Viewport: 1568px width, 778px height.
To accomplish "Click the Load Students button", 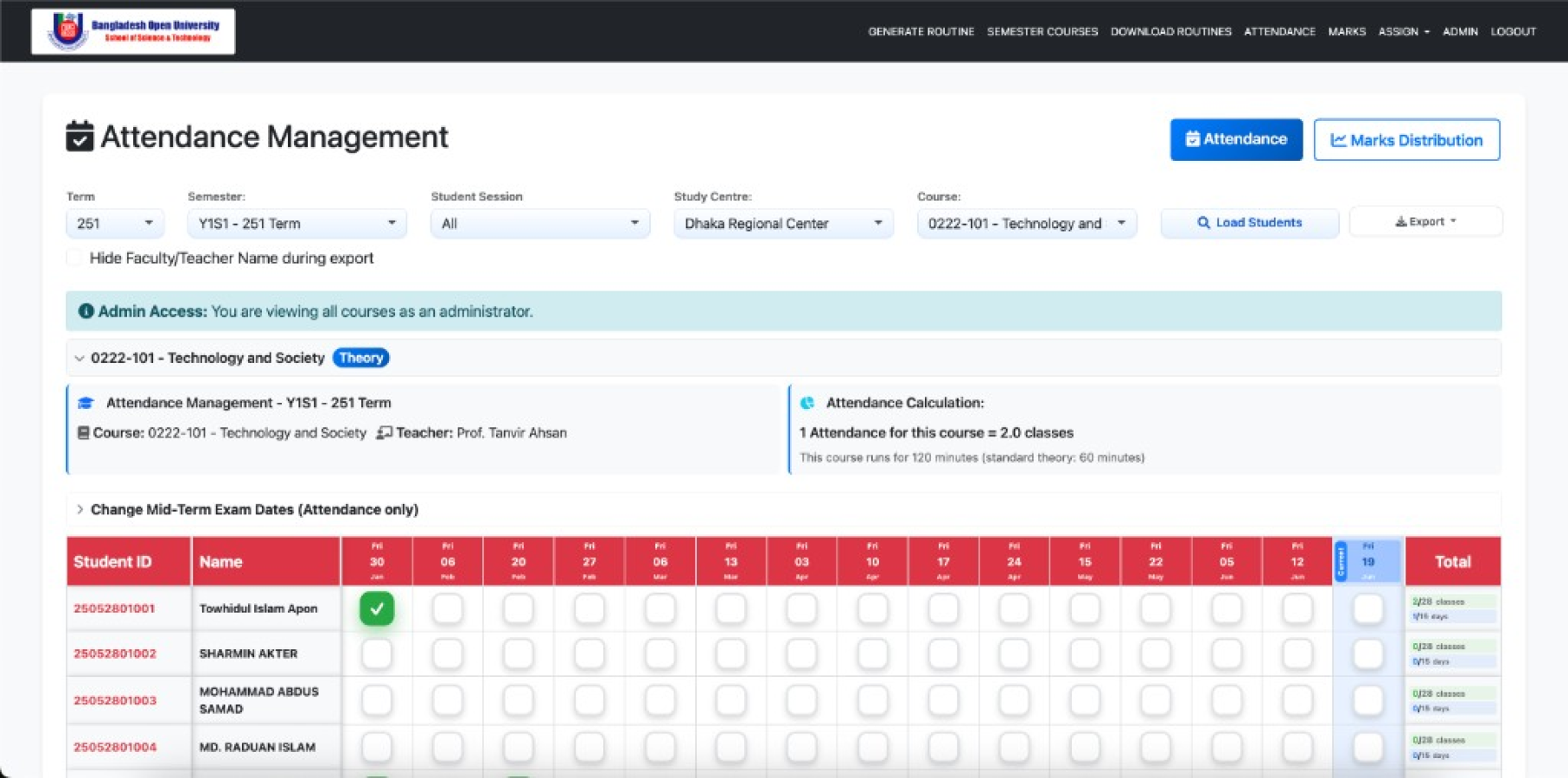I will 1250,222.
